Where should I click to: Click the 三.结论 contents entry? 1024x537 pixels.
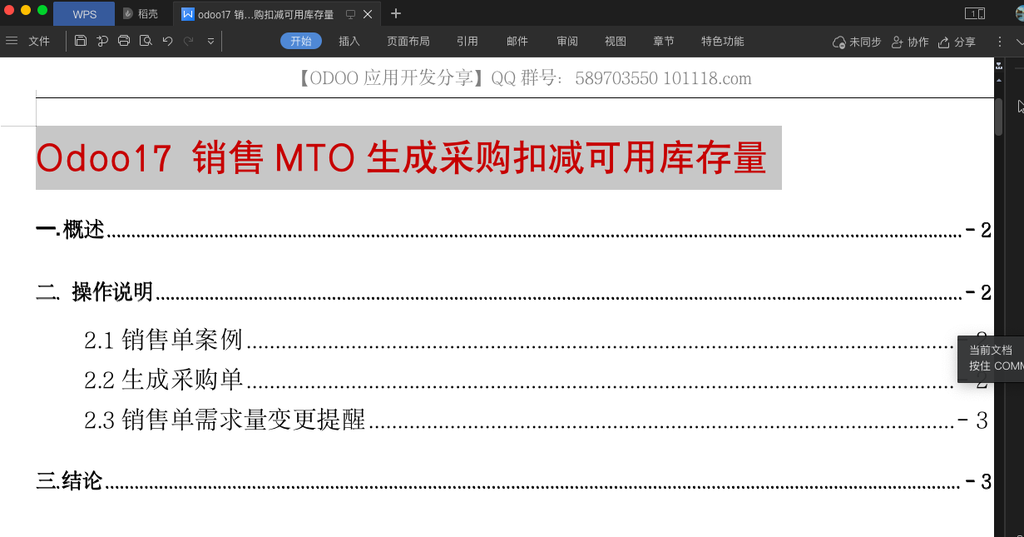click(x=513, y=481)
